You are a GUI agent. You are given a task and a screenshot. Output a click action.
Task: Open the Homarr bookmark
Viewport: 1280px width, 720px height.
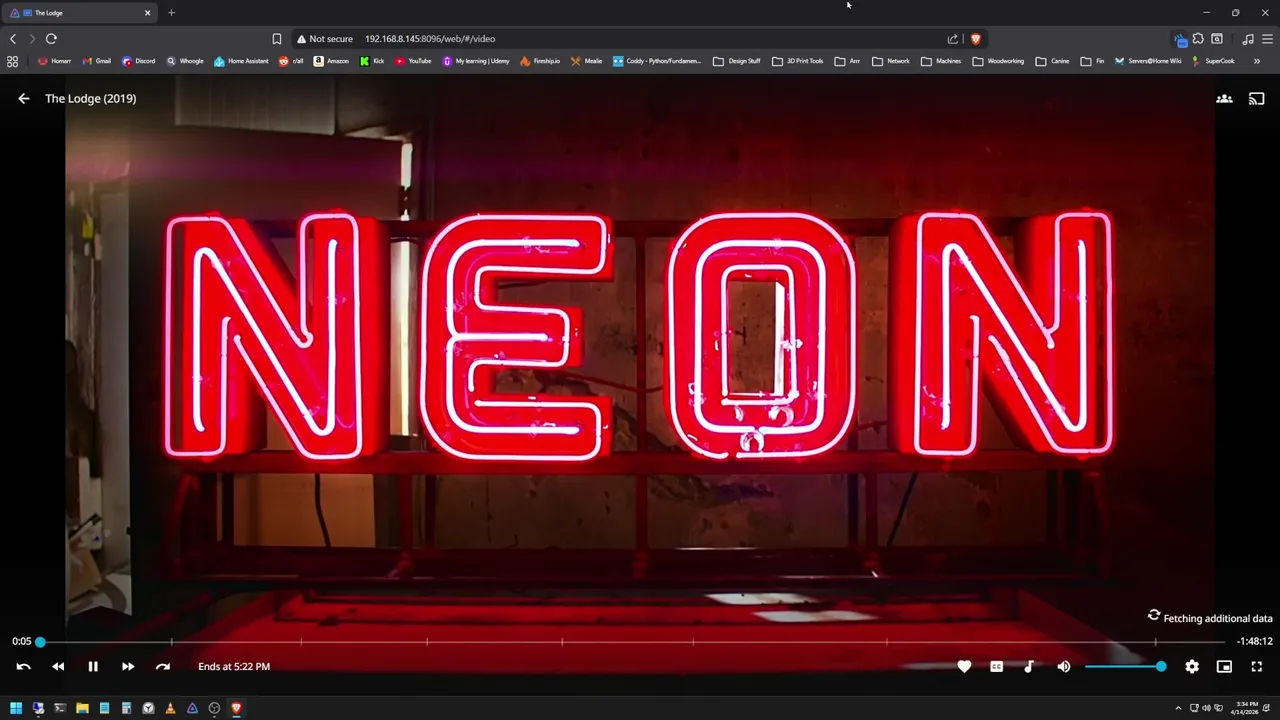(x=54, y=61)
